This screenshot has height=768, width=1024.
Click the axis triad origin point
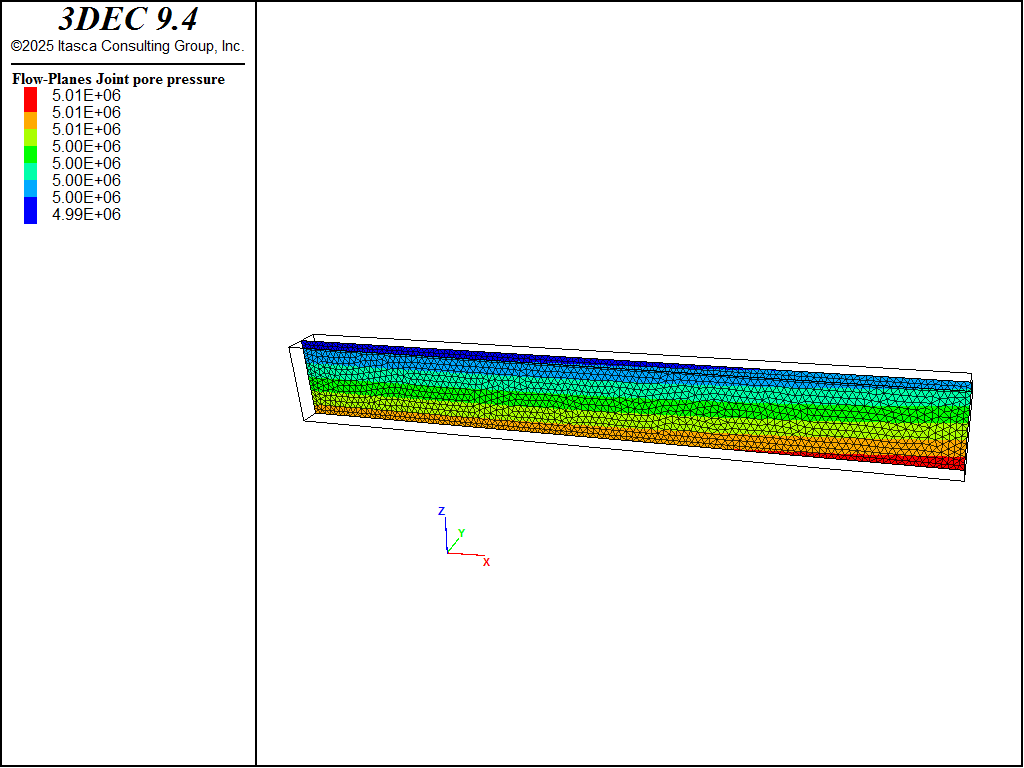pos(447,552)
